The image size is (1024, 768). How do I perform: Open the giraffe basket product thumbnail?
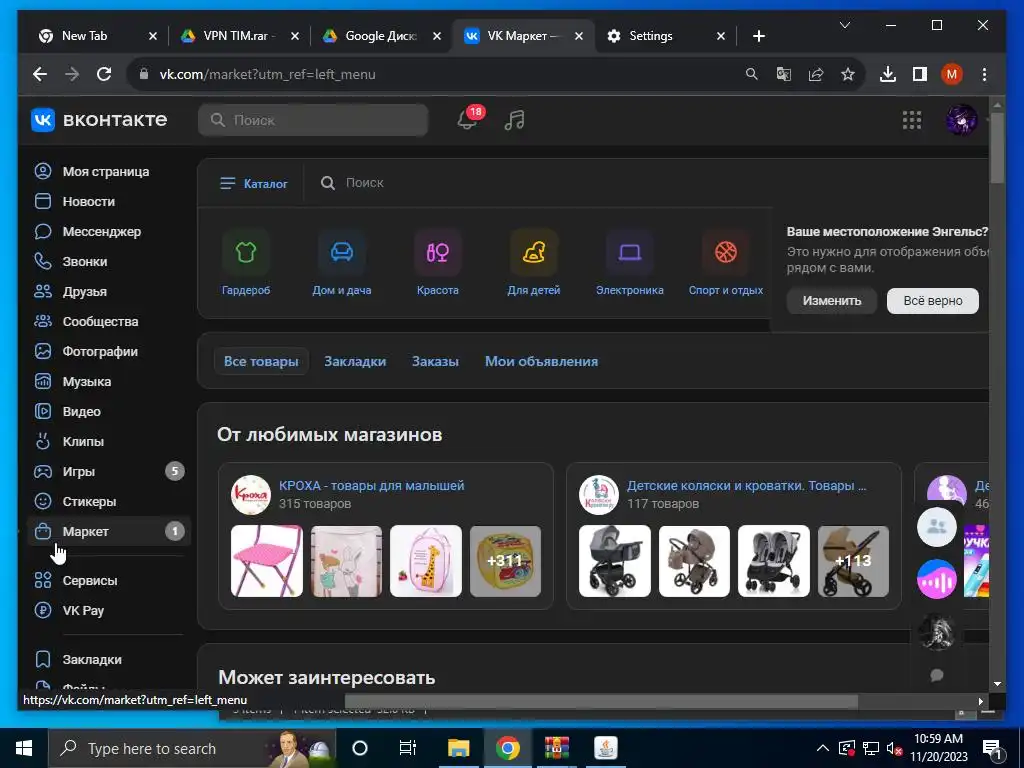click(x=426, y=561)
